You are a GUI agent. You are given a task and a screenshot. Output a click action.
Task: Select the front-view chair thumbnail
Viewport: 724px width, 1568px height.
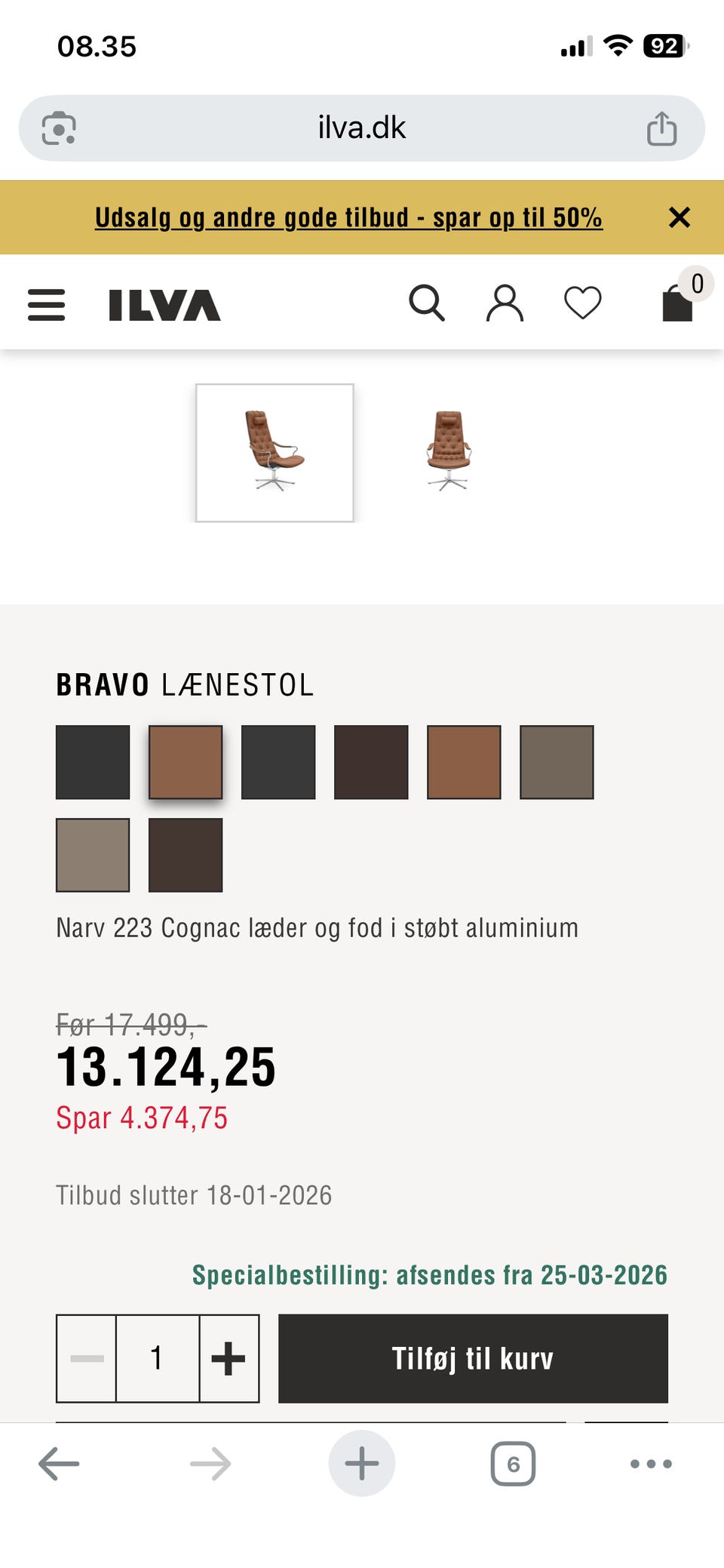click(x=449, y=451)
